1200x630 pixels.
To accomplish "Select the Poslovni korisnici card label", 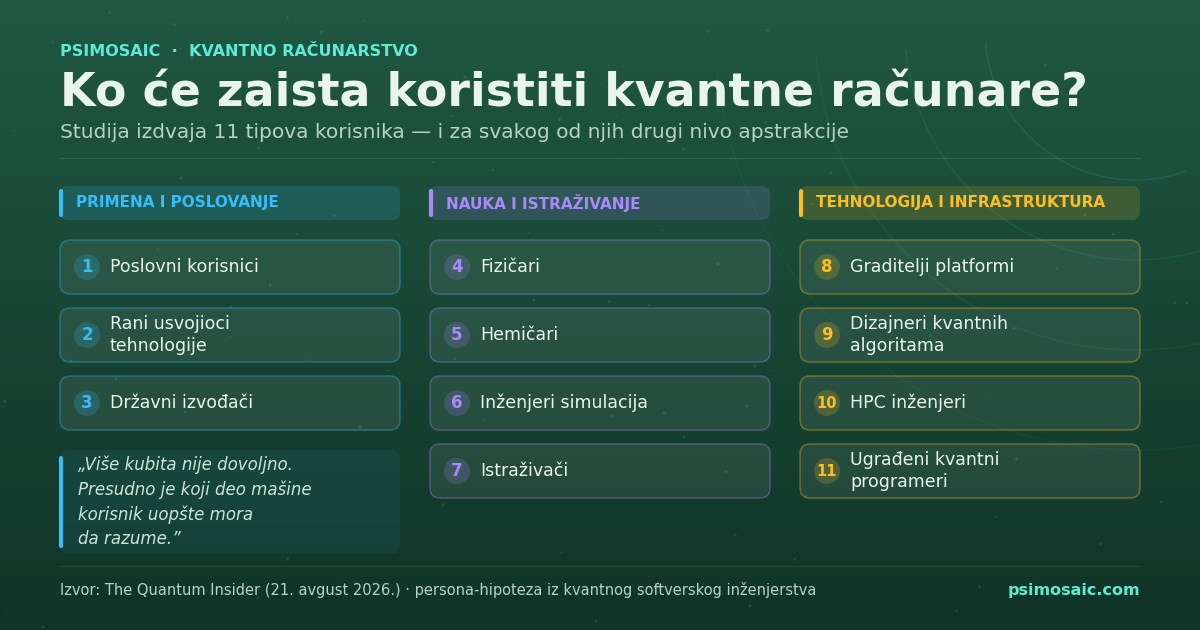I will (184, 267).
